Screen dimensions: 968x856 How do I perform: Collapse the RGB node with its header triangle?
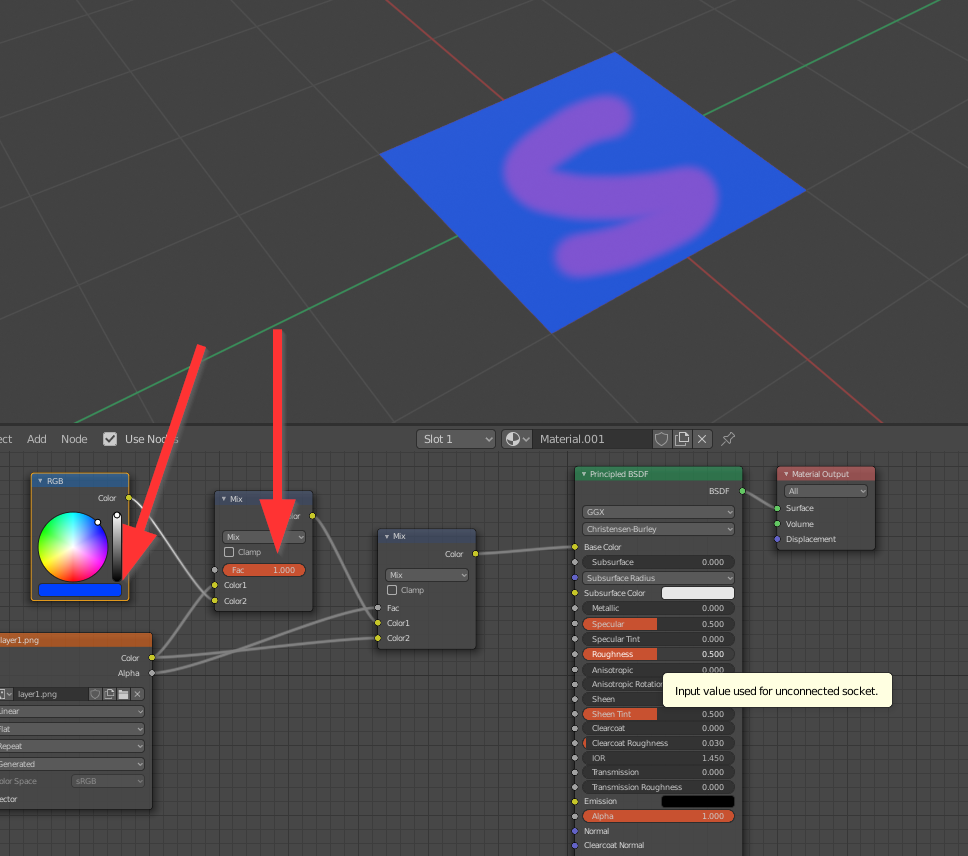pyautogui.click(x=40, y=481)
